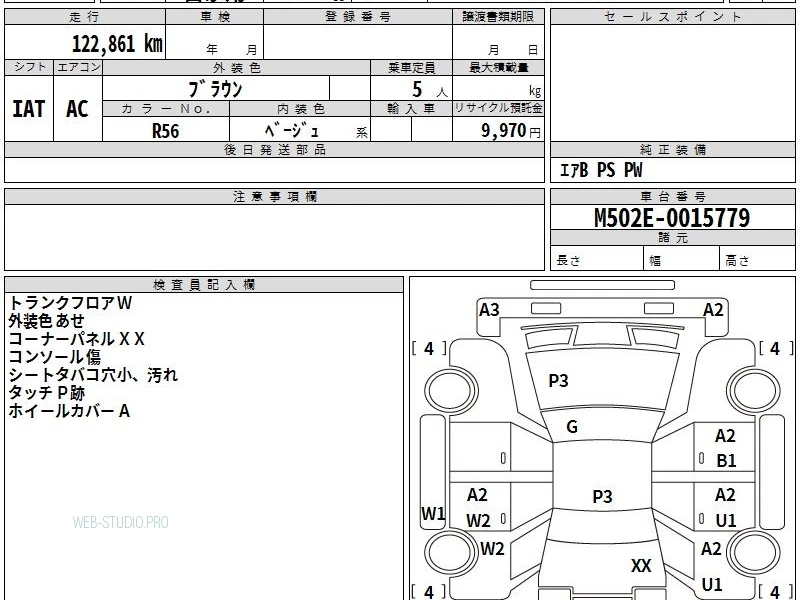Select inspector note ホイールカバーA
The width and height of the screenshot is (800, 600).
69,411
